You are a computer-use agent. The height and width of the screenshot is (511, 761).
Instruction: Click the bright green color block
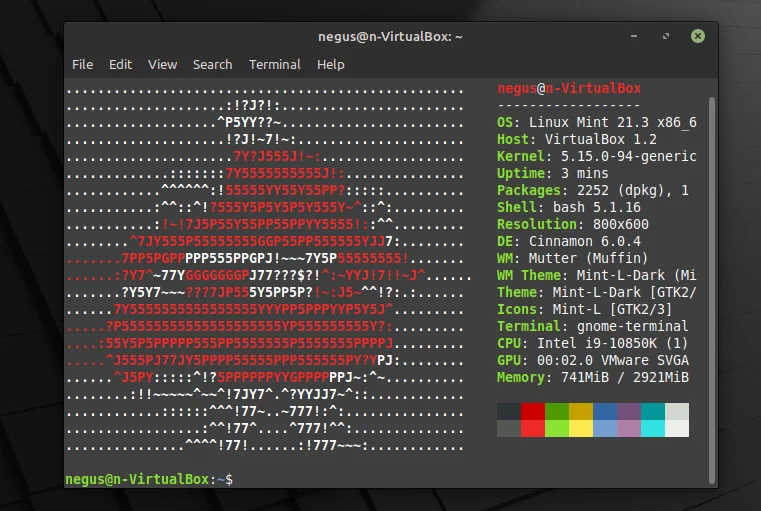click(x=556, y=428)
